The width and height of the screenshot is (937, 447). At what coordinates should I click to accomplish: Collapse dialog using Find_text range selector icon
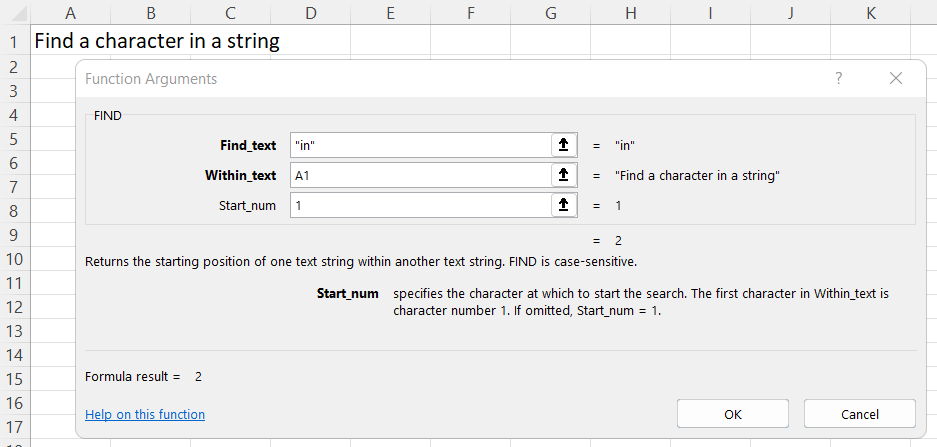click(x=563, y=145)
